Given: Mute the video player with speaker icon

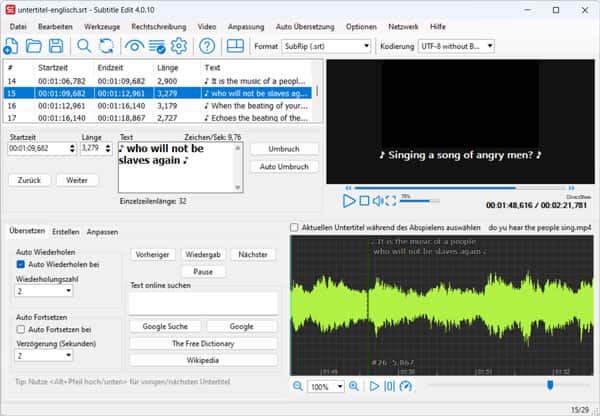Looking at the screenshot, I should pyautogui.click(x=379, y=201).
